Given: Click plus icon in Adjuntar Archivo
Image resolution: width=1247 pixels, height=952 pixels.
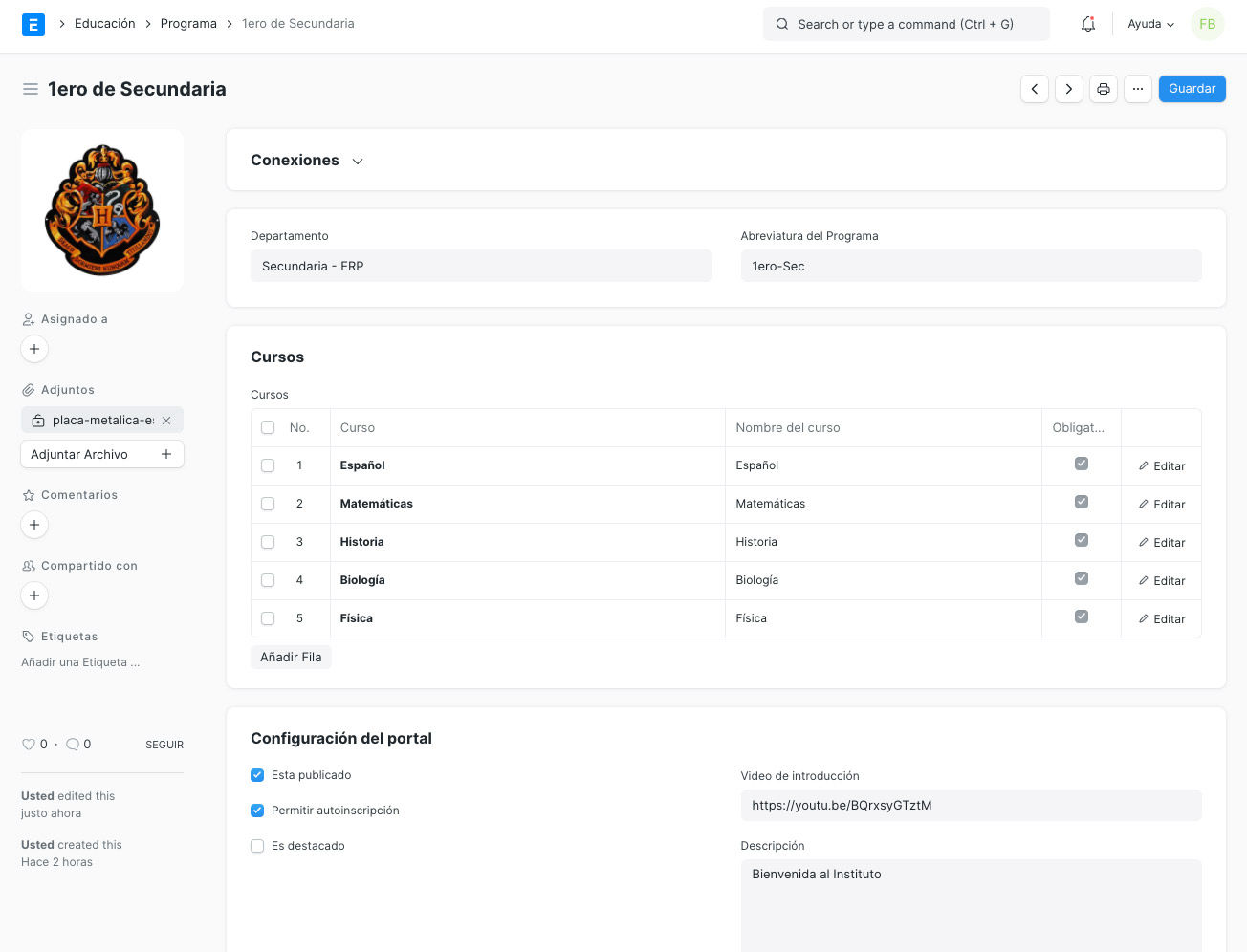Looking at the screenshot, I should (166, 454).
